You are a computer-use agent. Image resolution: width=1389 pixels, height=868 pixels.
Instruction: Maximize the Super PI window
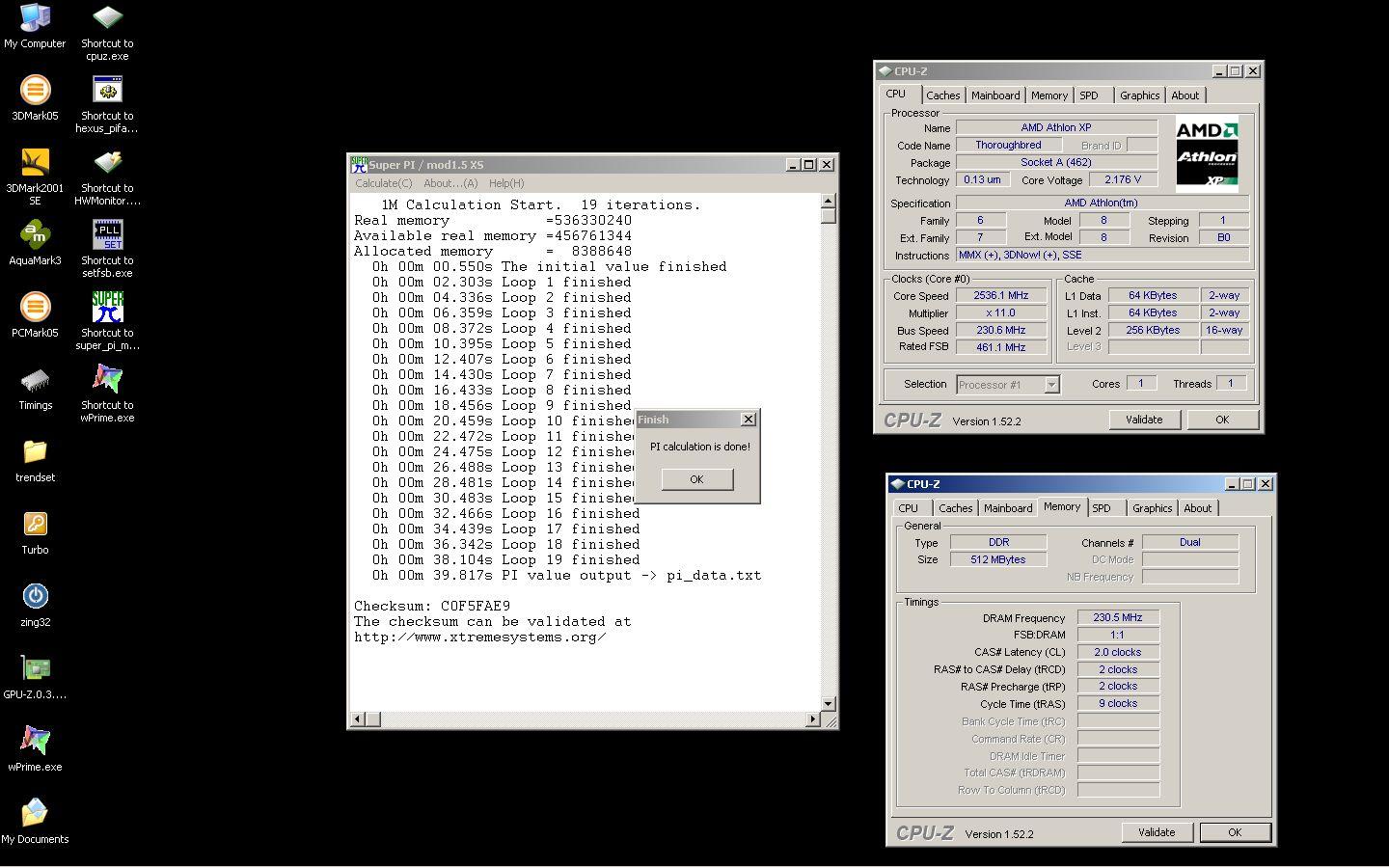point(809,165)
